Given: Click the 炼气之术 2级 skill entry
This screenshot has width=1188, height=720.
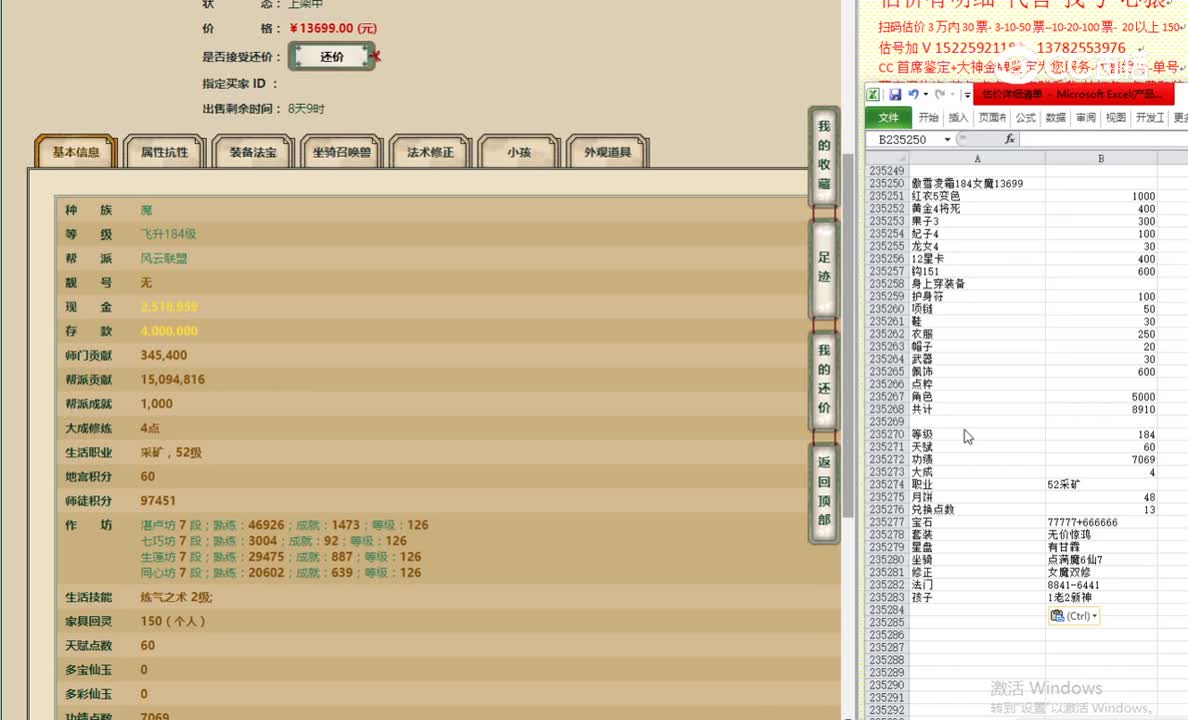Looking at the screenshot, I should [176, 597].
